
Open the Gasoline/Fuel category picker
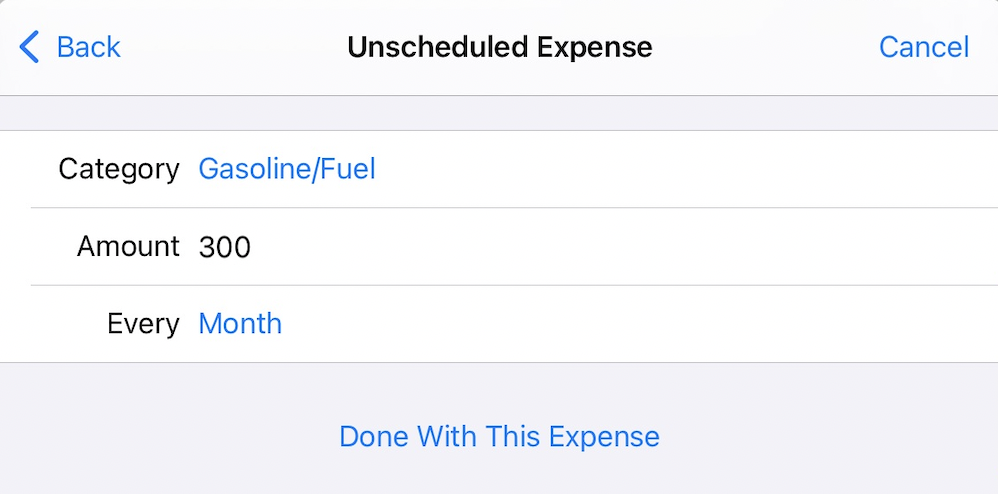287,169
